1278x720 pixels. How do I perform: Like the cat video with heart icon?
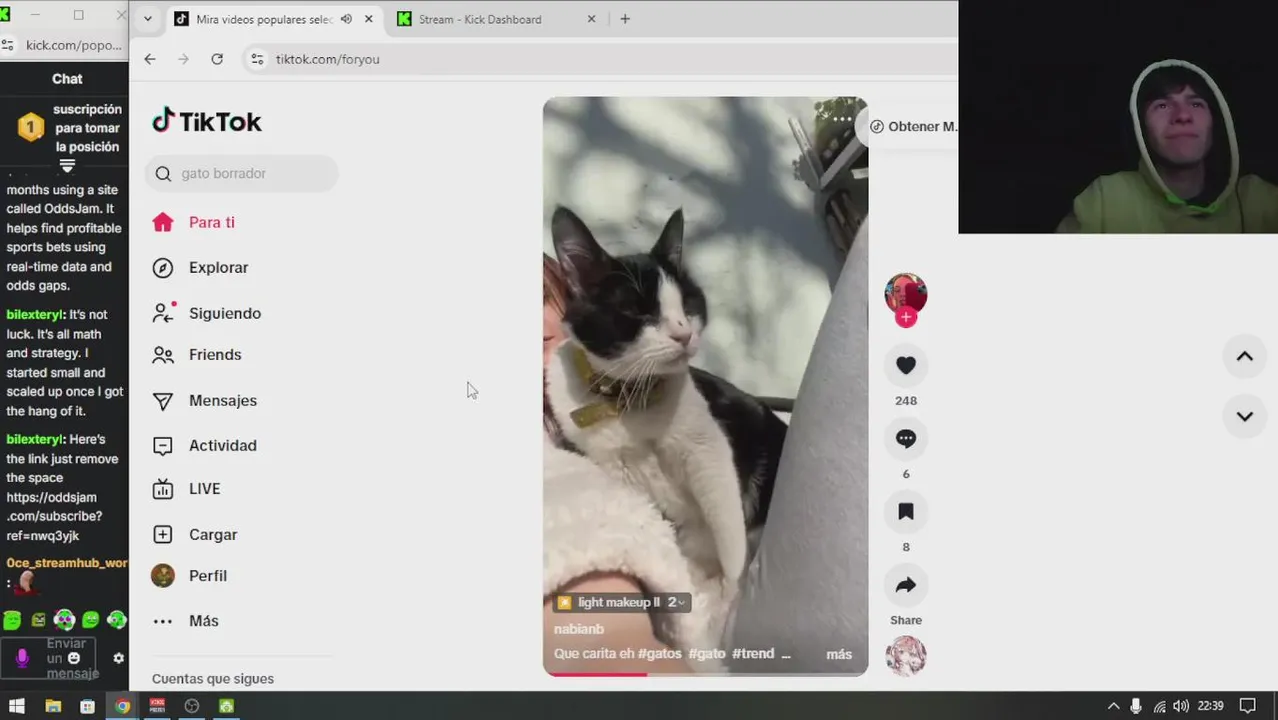[x=906, y=365]
